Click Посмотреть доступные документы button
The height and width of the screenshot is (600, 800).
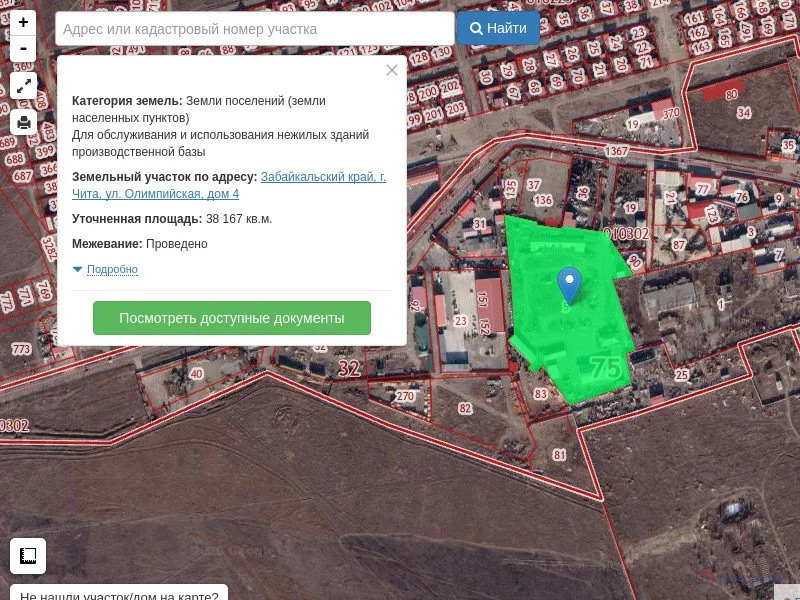[x=232, y=318]
